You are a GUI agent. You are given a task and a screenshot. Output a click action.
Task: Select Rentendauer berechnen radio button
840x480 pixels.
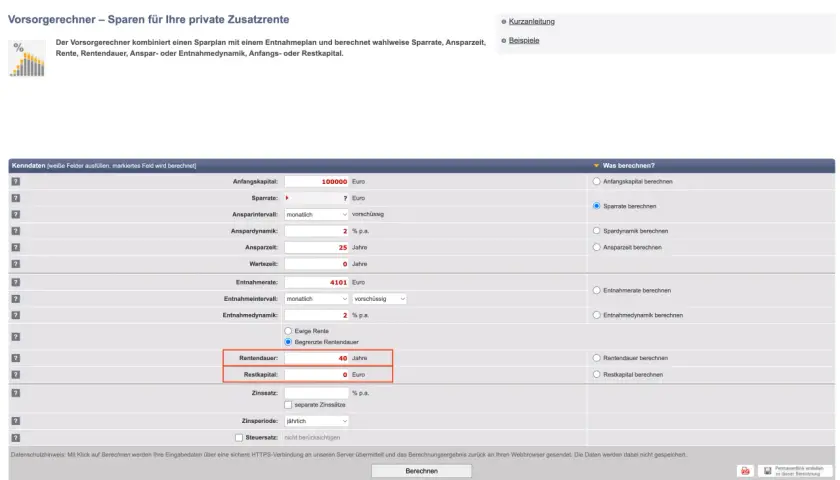pos(596,358)
